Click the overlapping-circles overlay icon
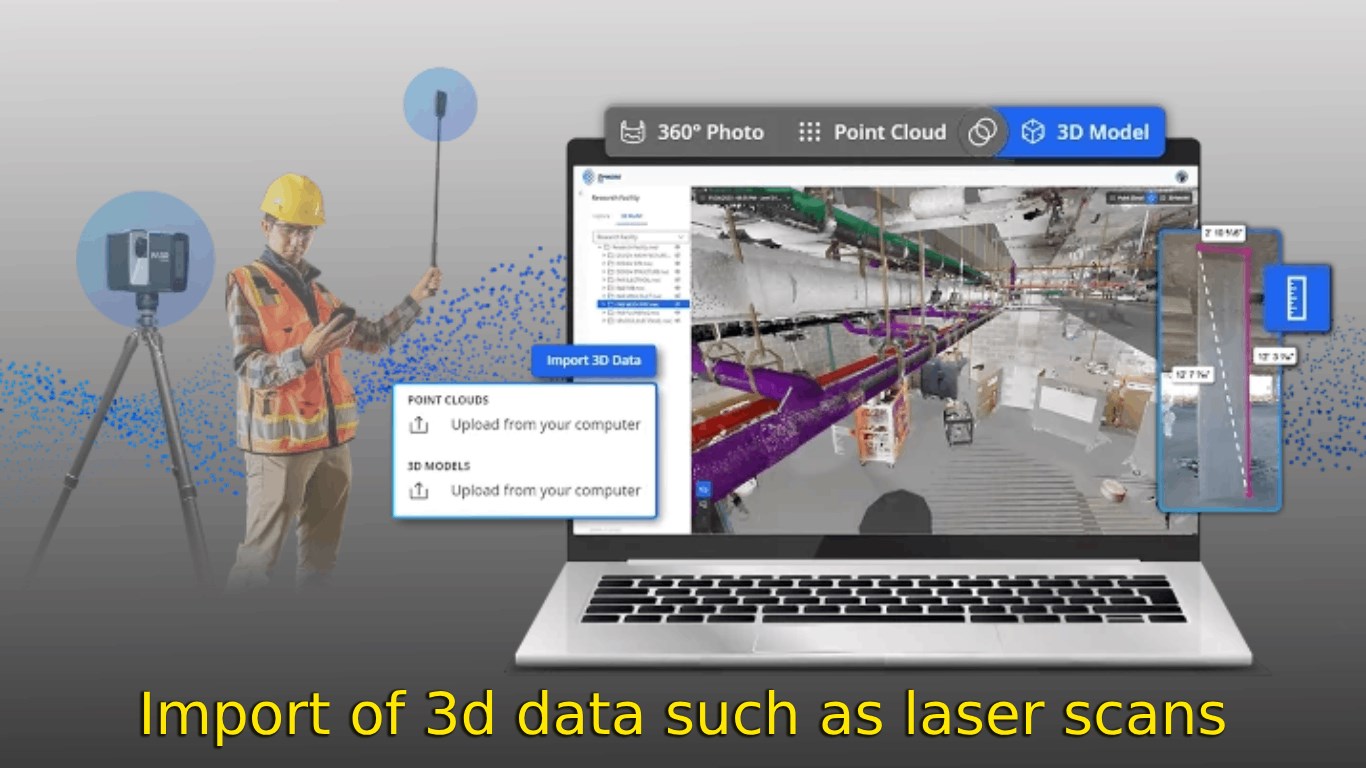 tap(982, 132)
